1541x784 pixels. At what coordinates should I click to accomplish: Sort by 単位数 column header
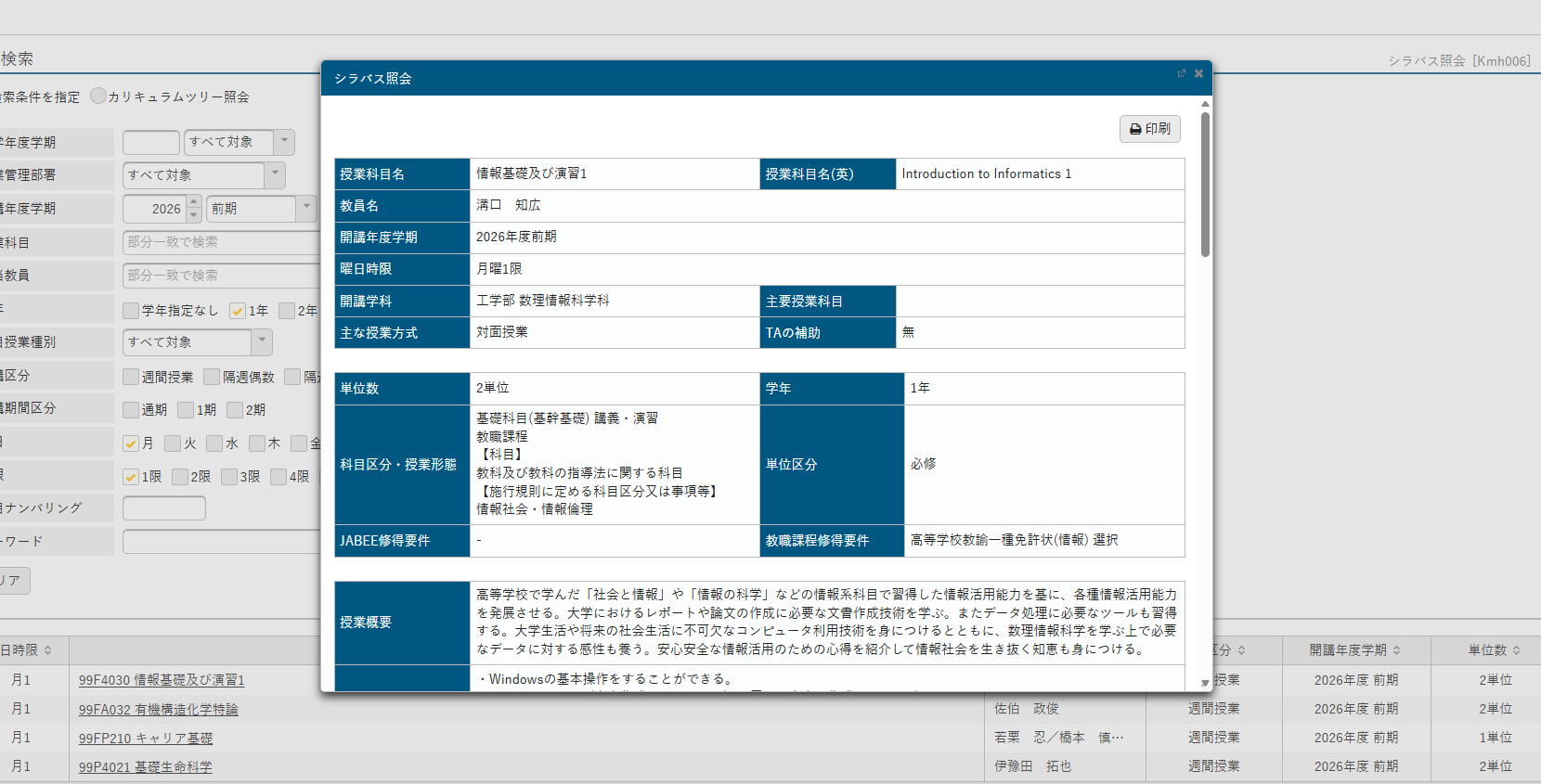click(x=1495, y=650)
